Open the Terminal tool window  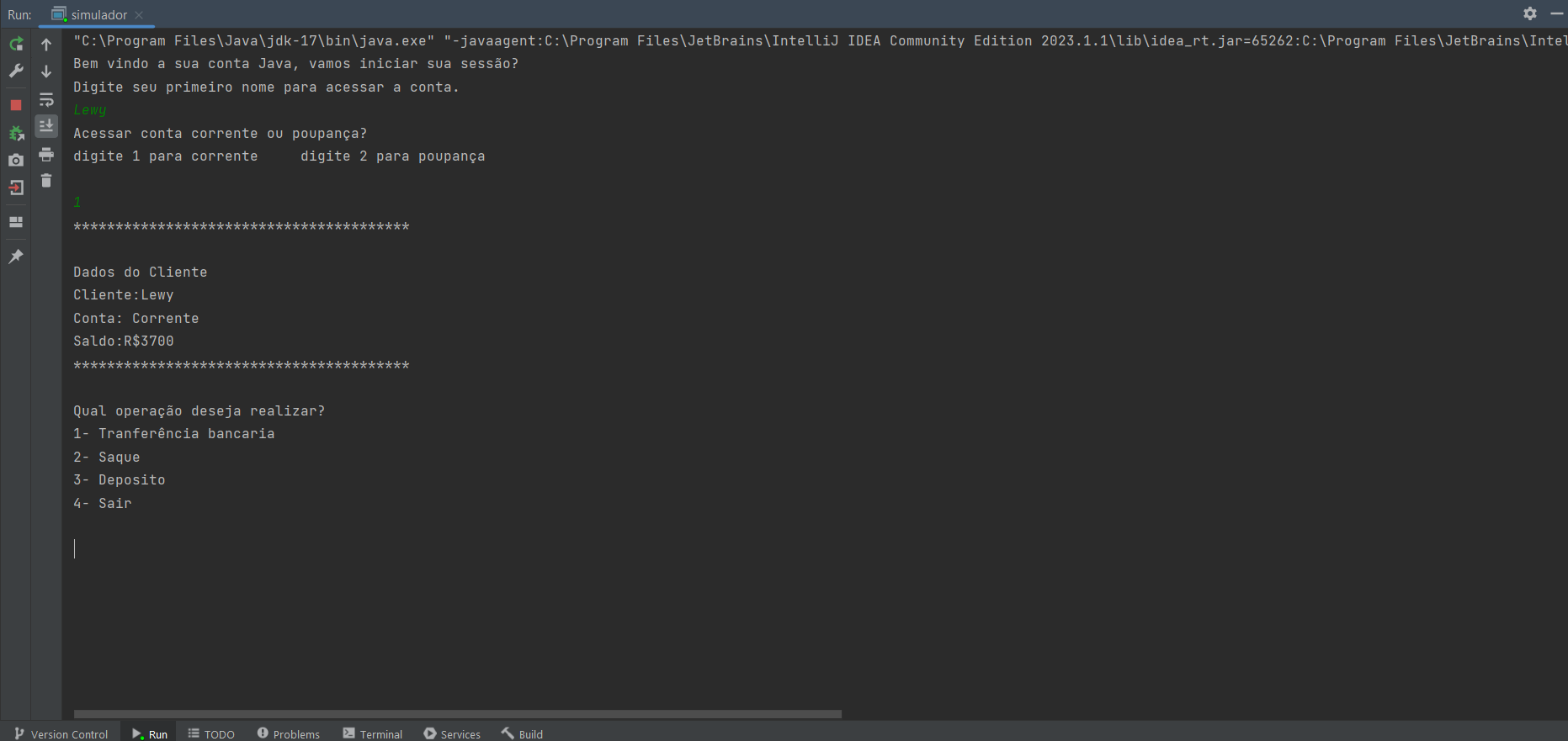pos(373,733)
